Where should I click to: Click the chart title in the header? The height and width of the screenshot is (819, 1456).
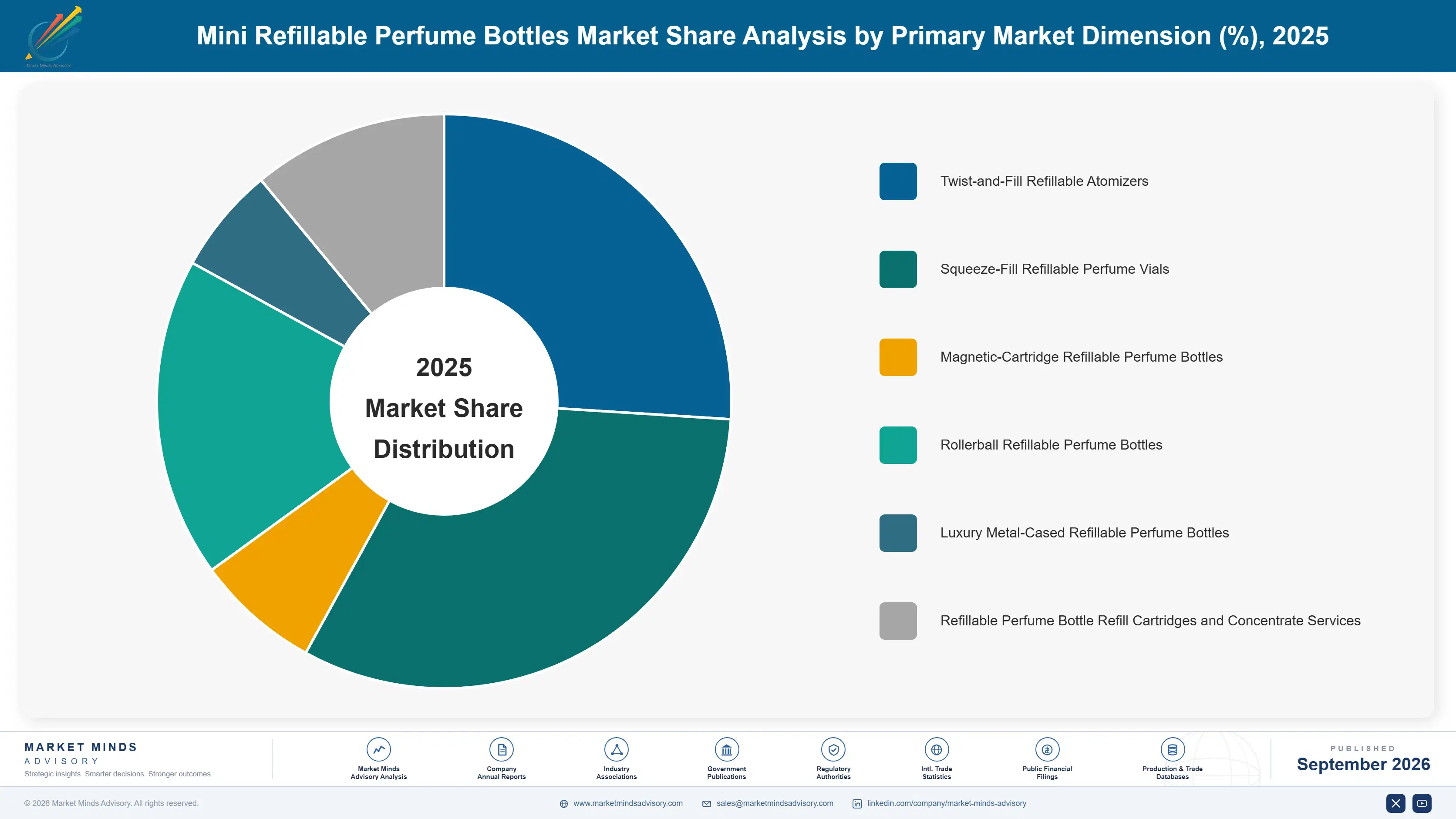pyautogui.click(x=762, y=36)
